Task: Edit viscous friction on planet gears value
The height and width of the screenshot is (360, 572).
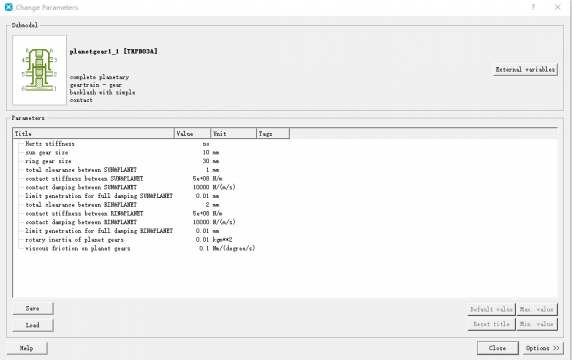Action: (x=204, y=248)
